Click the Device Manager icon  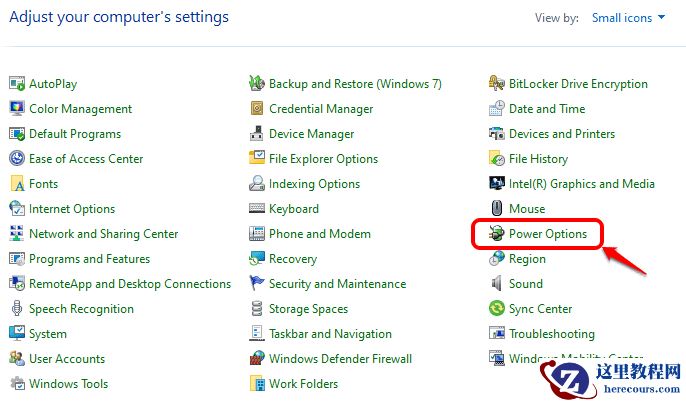click(x=257, y=134)
